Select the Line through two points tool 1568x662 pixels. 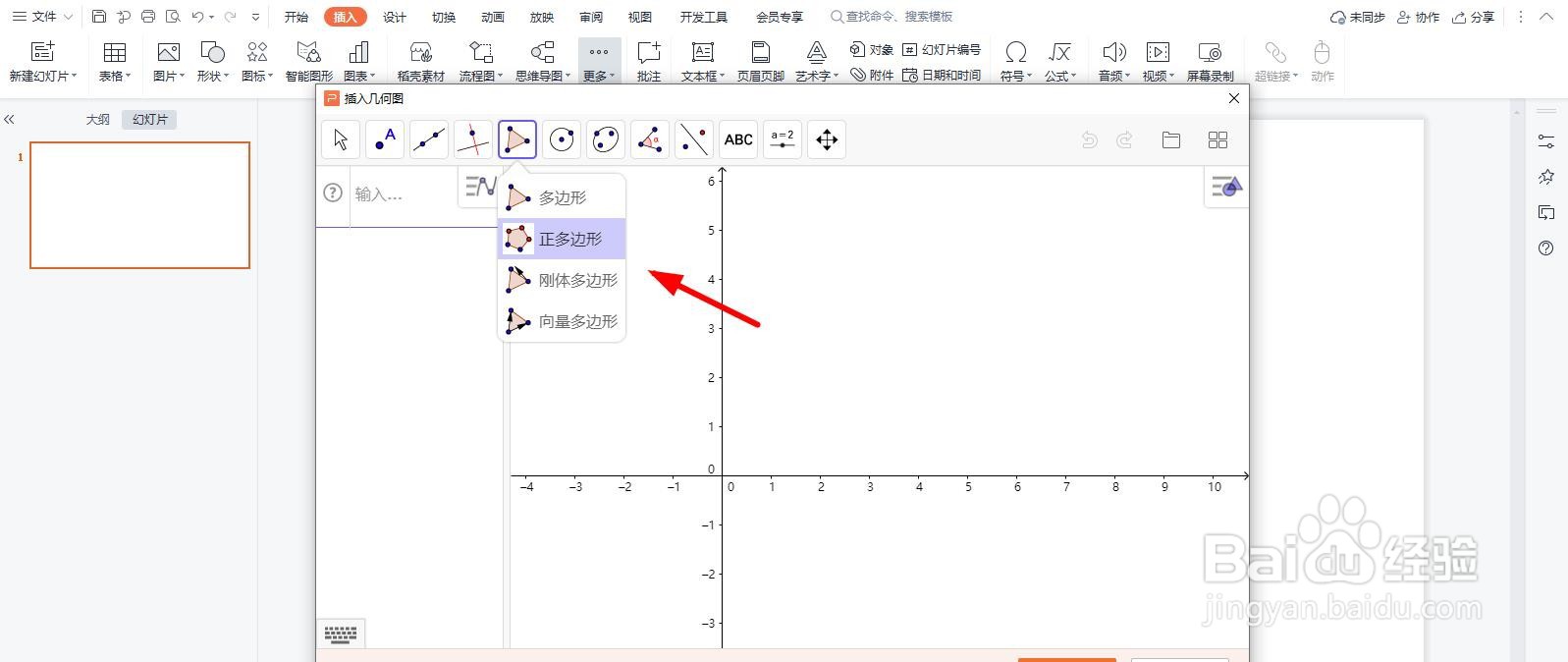click(x=429, y=139)
